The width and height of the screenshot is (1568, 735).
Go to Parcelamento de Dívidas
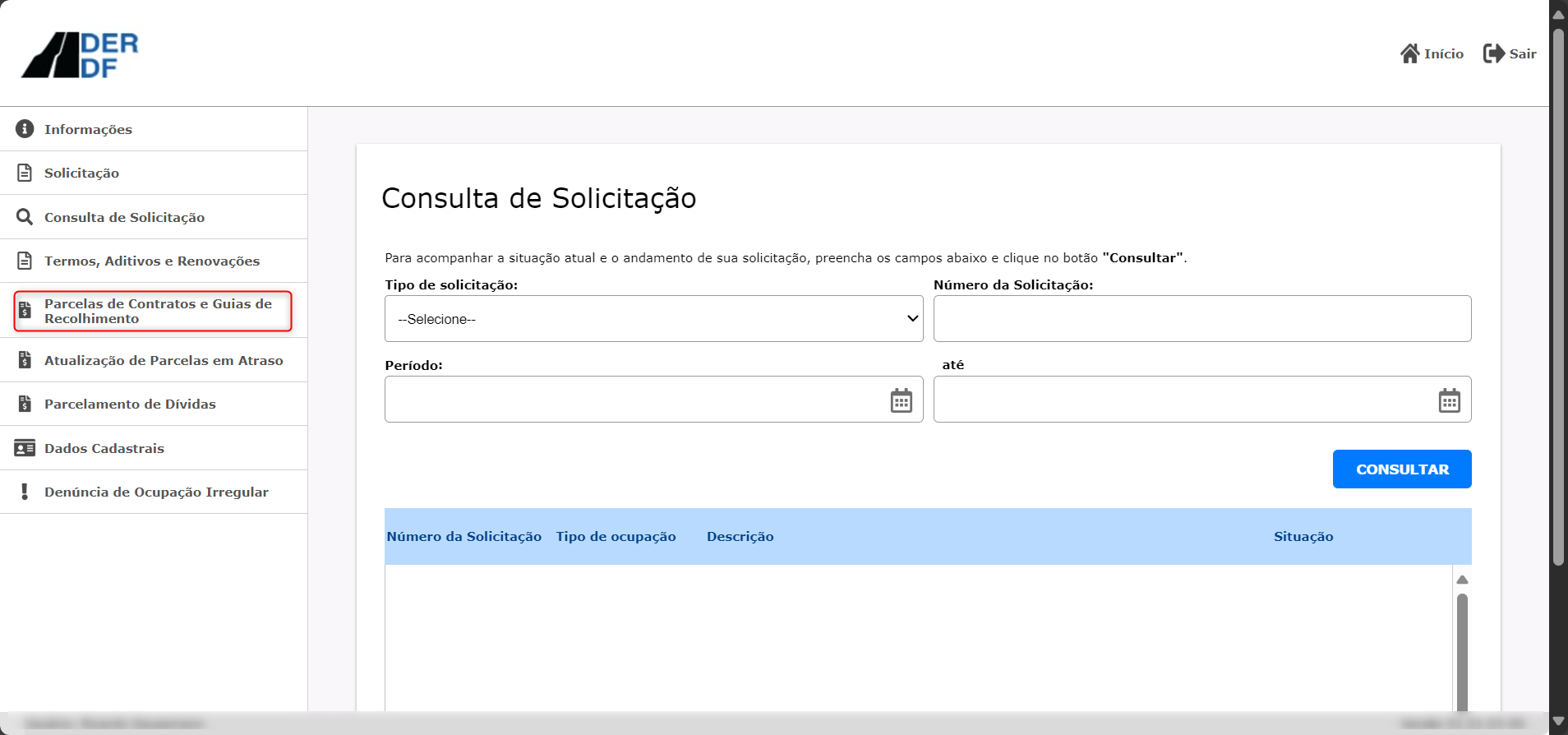(154, 404)
